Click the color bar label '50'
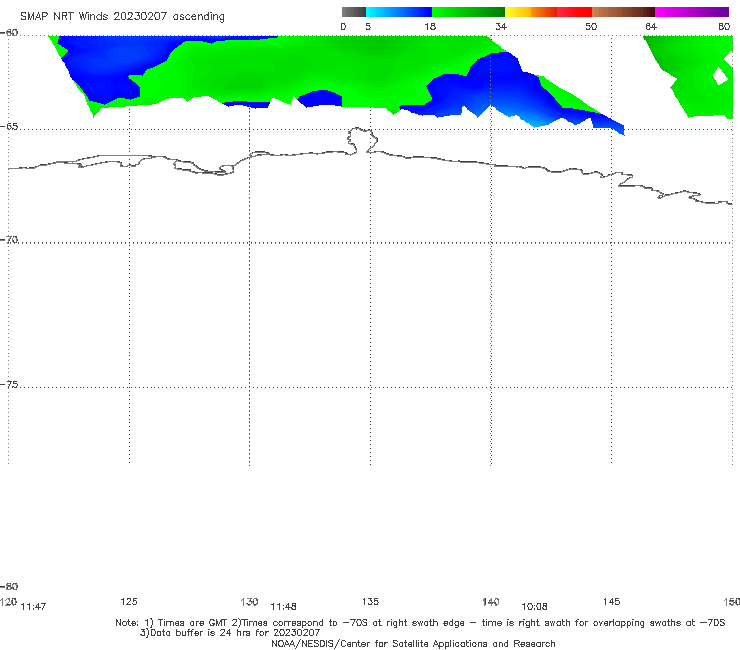Image resolution: width=740 pixels, height=650 pixels. [x=591, y=27]
